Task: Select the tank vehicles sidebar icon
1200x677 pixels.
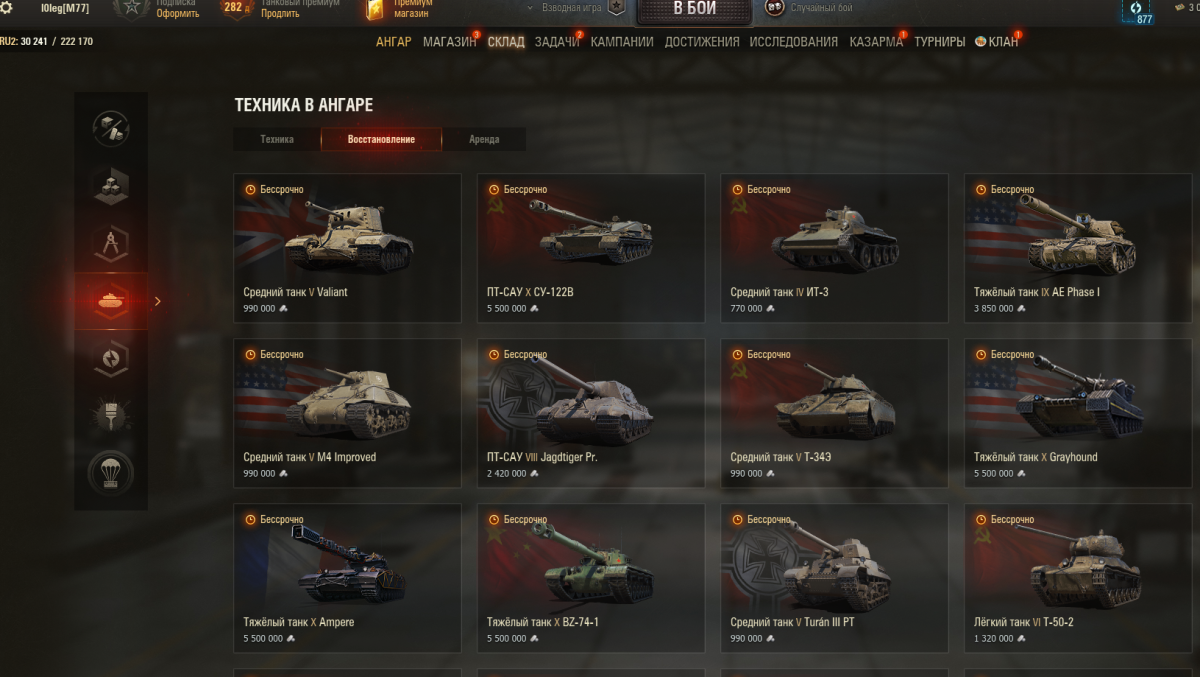Action: [111, 301]
